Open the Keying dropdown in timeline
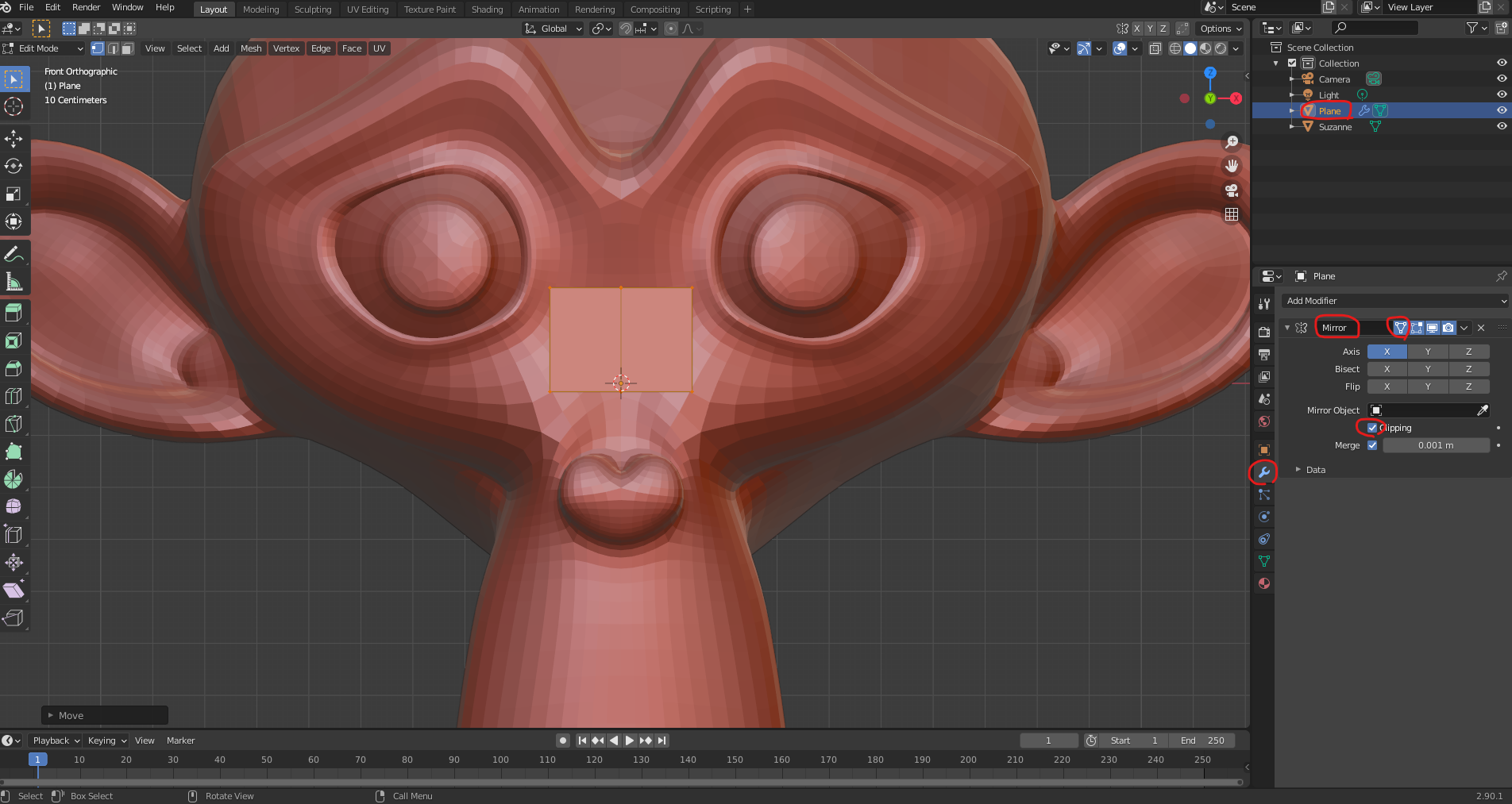 pyautogui.click(x=107, y=741)
